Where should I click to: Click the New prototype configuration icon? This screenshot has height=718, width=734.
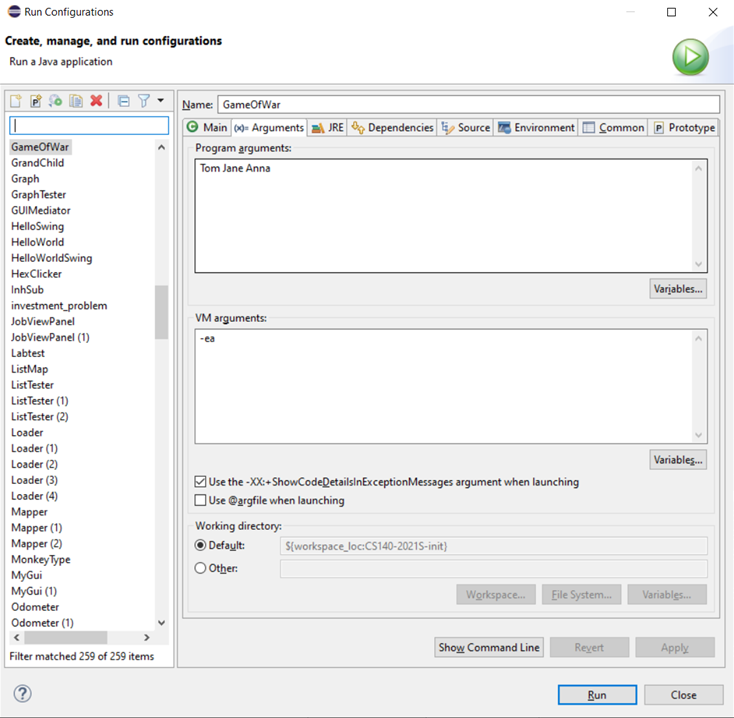click(x=36, y=101)
